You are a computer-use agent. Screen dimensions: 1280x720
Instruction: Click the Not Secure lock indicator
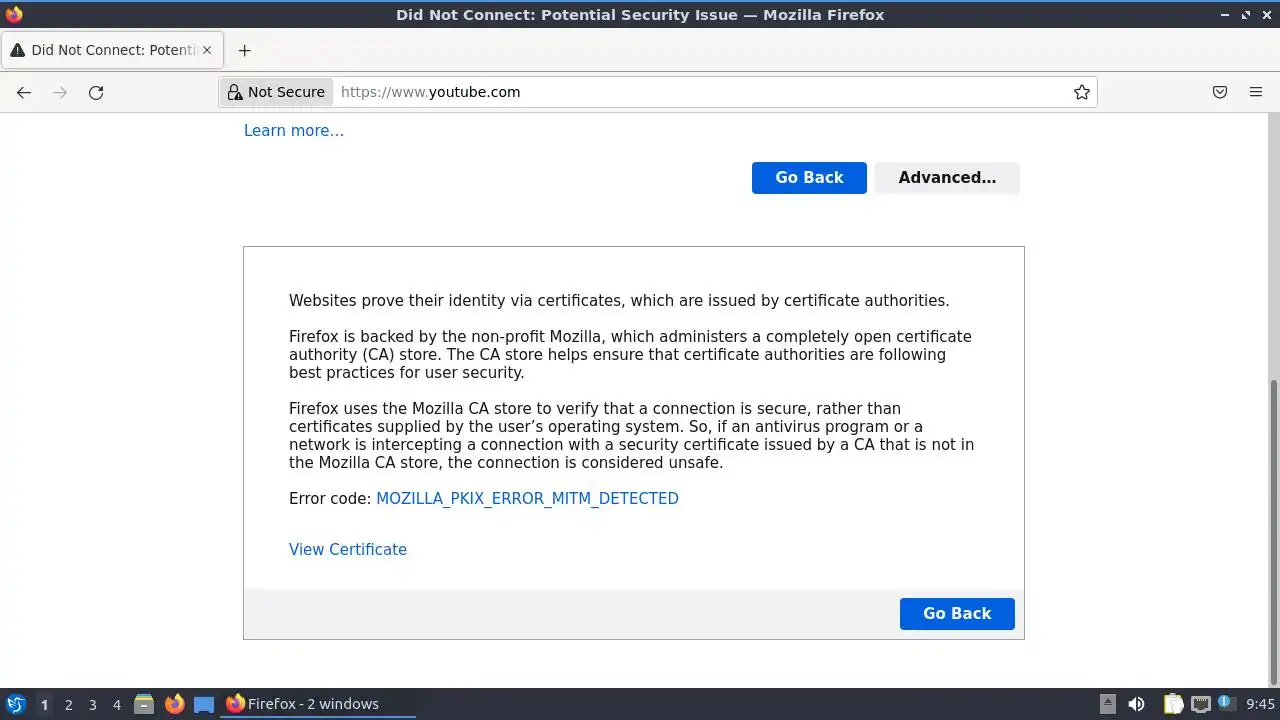276,92
